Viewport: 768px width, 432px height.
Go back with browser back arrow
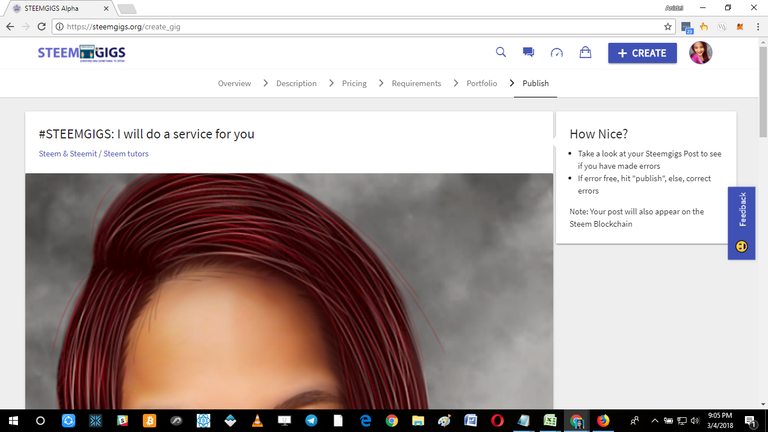click(x=10, y=26)
